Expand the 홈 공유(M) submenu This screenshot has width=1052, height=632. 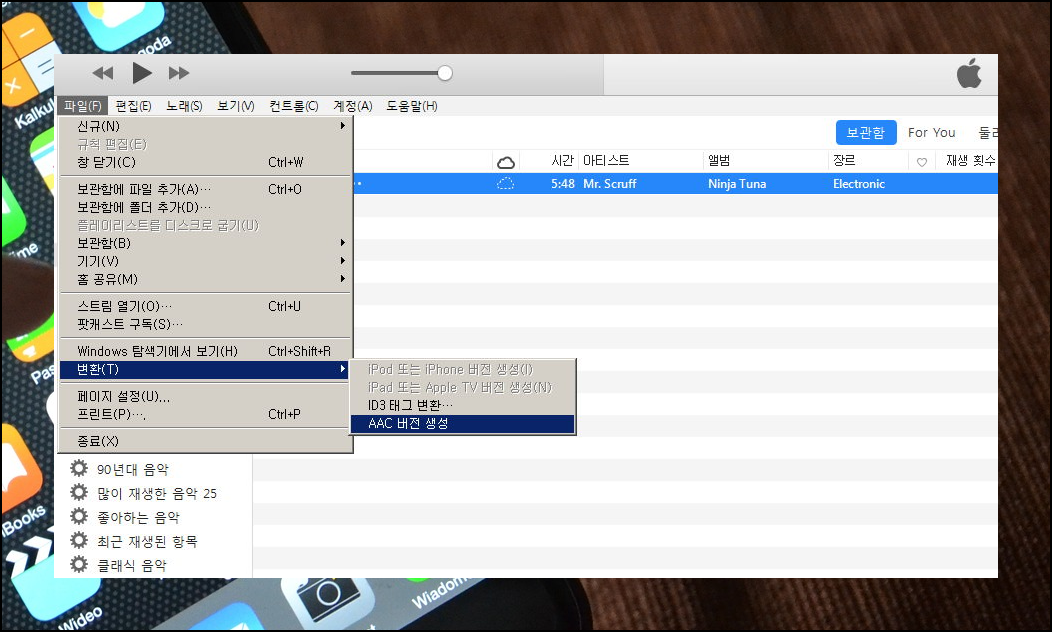(205, 279)
